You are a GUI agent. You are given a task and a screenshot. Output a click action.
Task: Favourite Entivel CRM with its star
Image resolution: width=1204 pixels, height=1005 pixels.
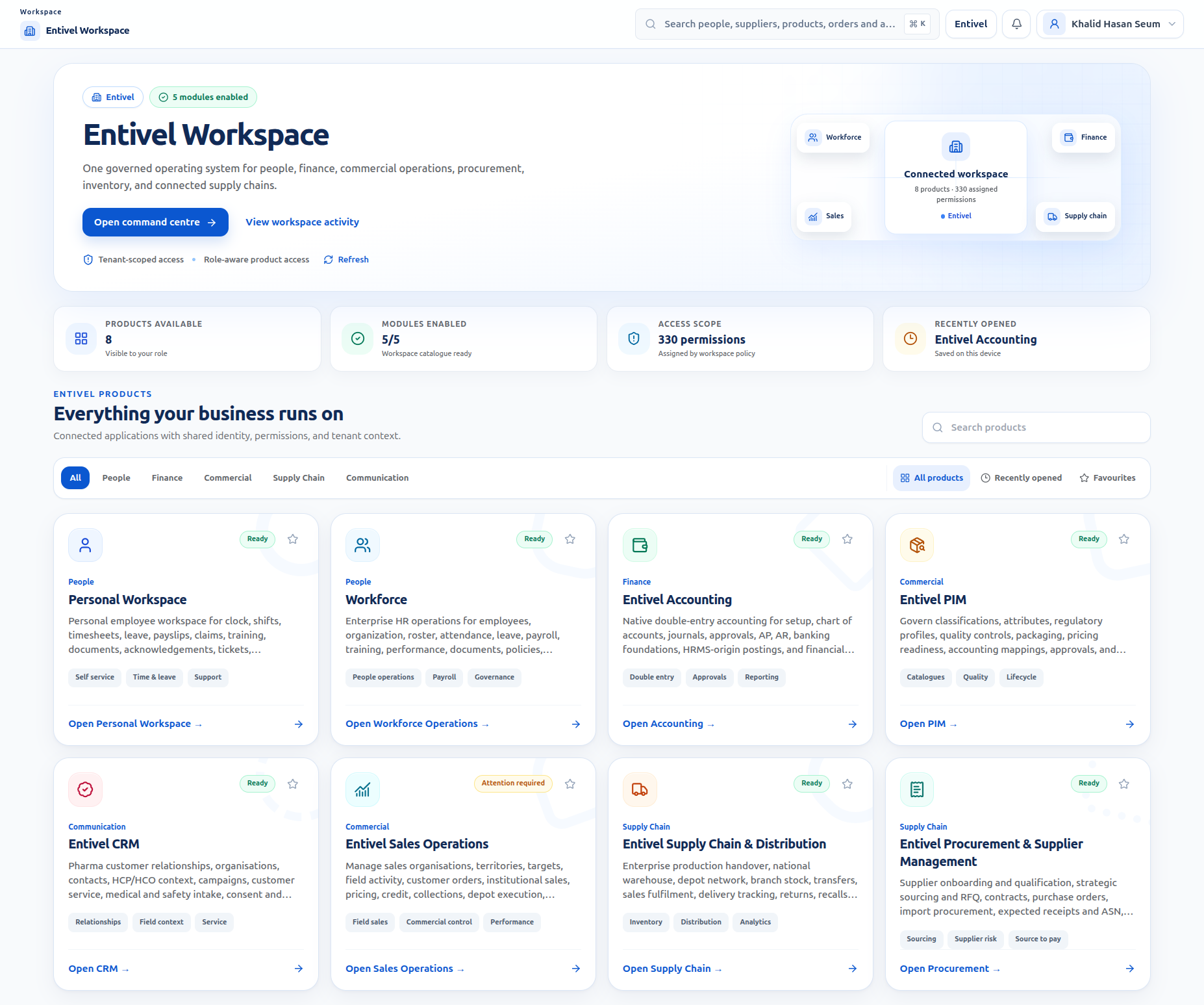tap(293, 784)
